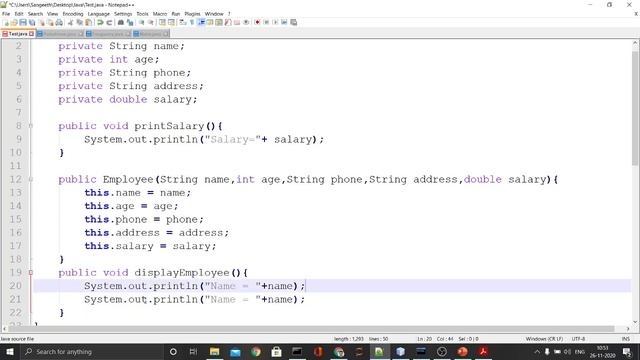Click 'Java source file' status text
Image resolution: width=640 pixels, height=360 pixels.
pyautogui.click(x=17, y=339)
